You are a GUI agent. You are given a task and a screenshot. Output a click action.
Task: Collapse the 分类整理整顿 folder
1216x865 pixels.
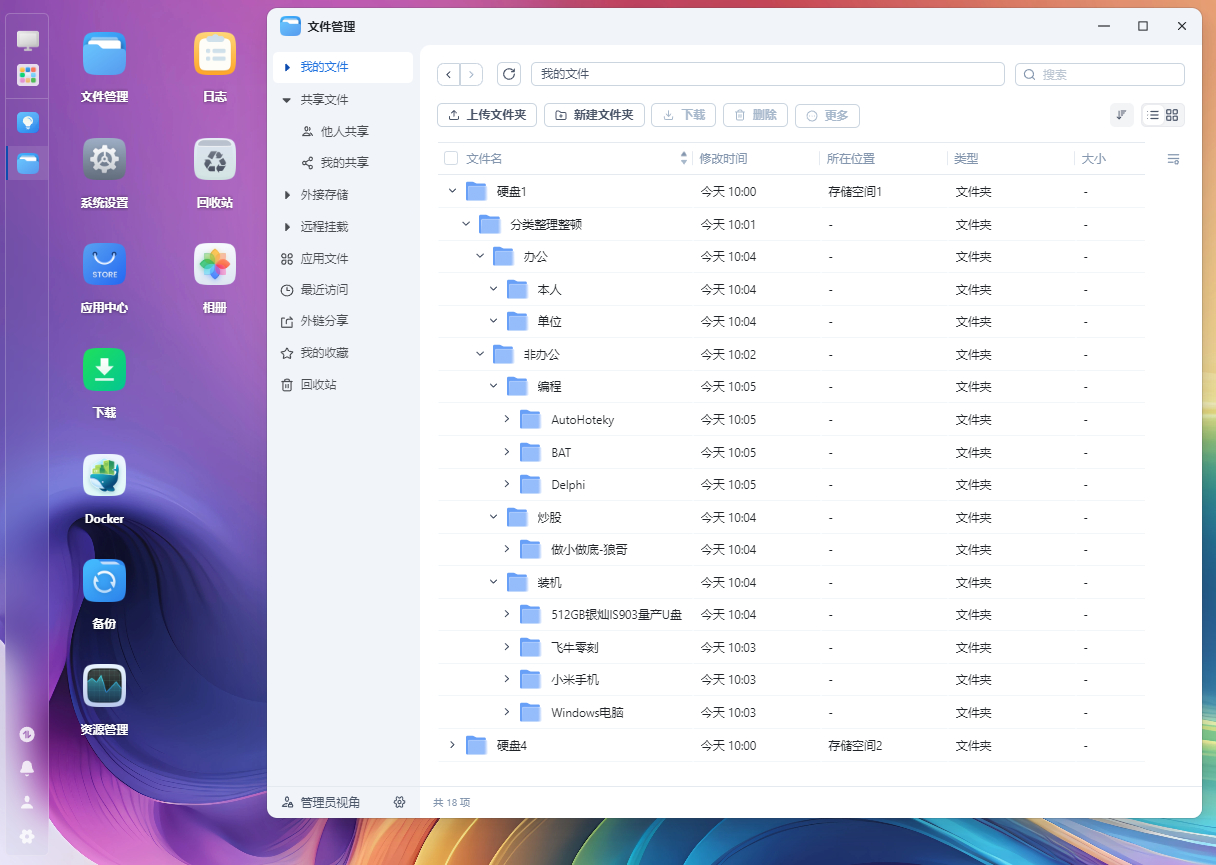pos(466,224)
